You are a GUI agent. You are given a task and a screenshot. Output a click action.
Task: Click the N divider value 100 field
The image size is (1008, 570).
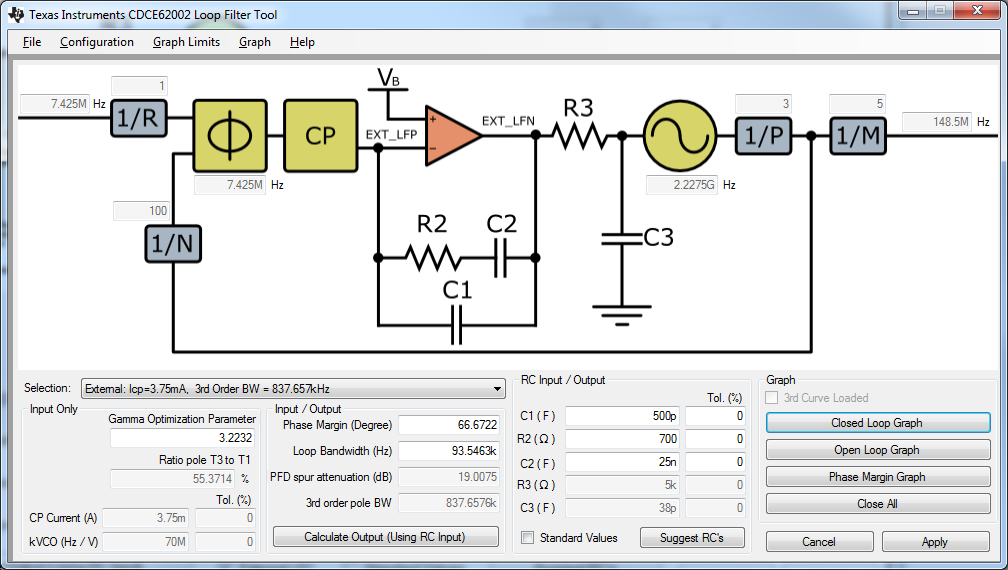tap(141, 211)
